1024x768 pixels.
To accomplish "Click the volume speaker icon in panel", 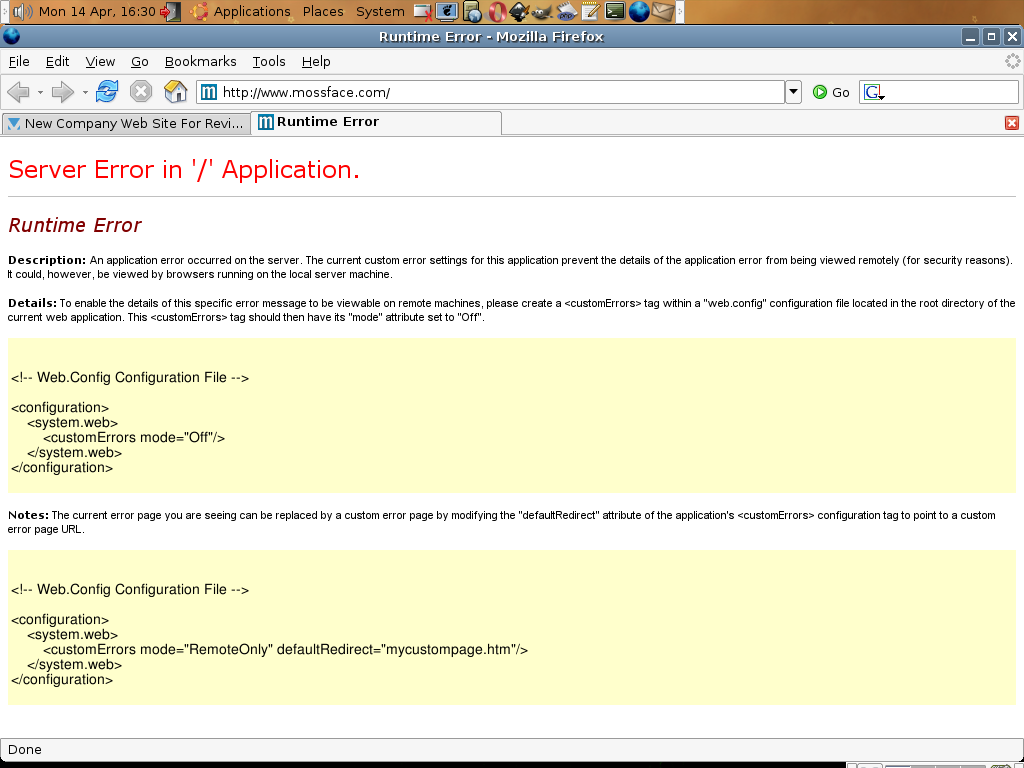I will [x=23, y=11].
